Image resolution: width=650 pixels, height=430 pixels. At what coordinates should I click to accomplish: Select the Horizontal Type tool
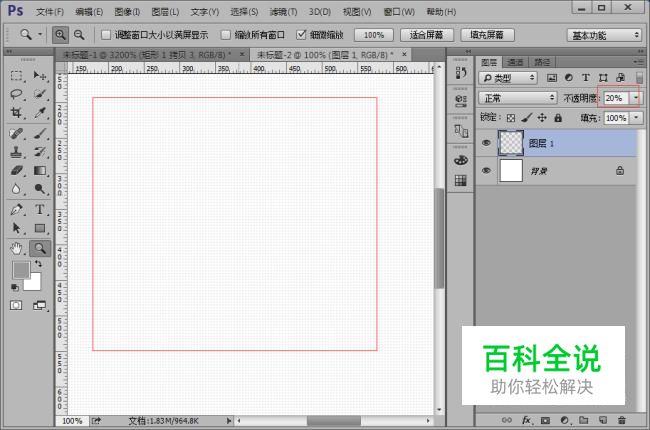[40, 209]
